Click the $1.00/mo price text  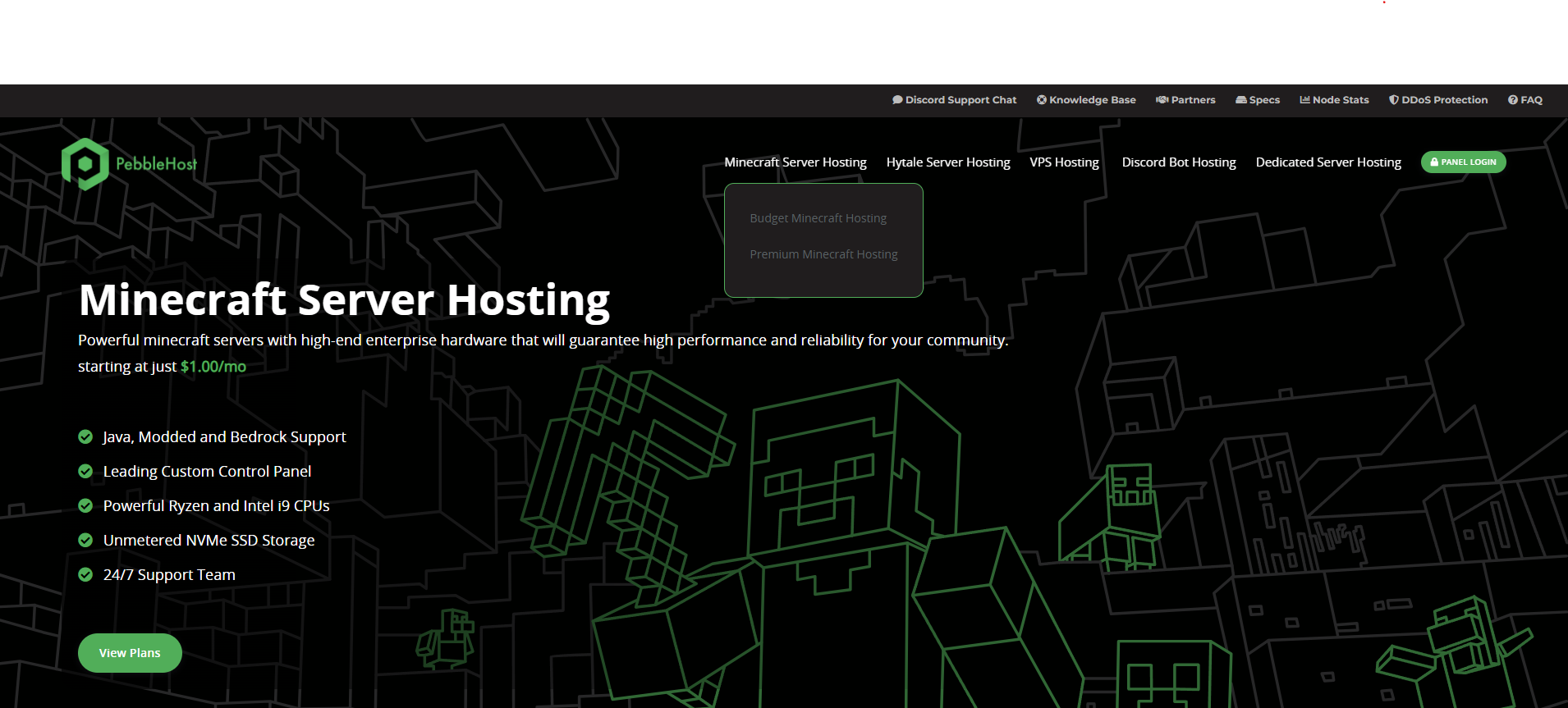pos(213,367)
